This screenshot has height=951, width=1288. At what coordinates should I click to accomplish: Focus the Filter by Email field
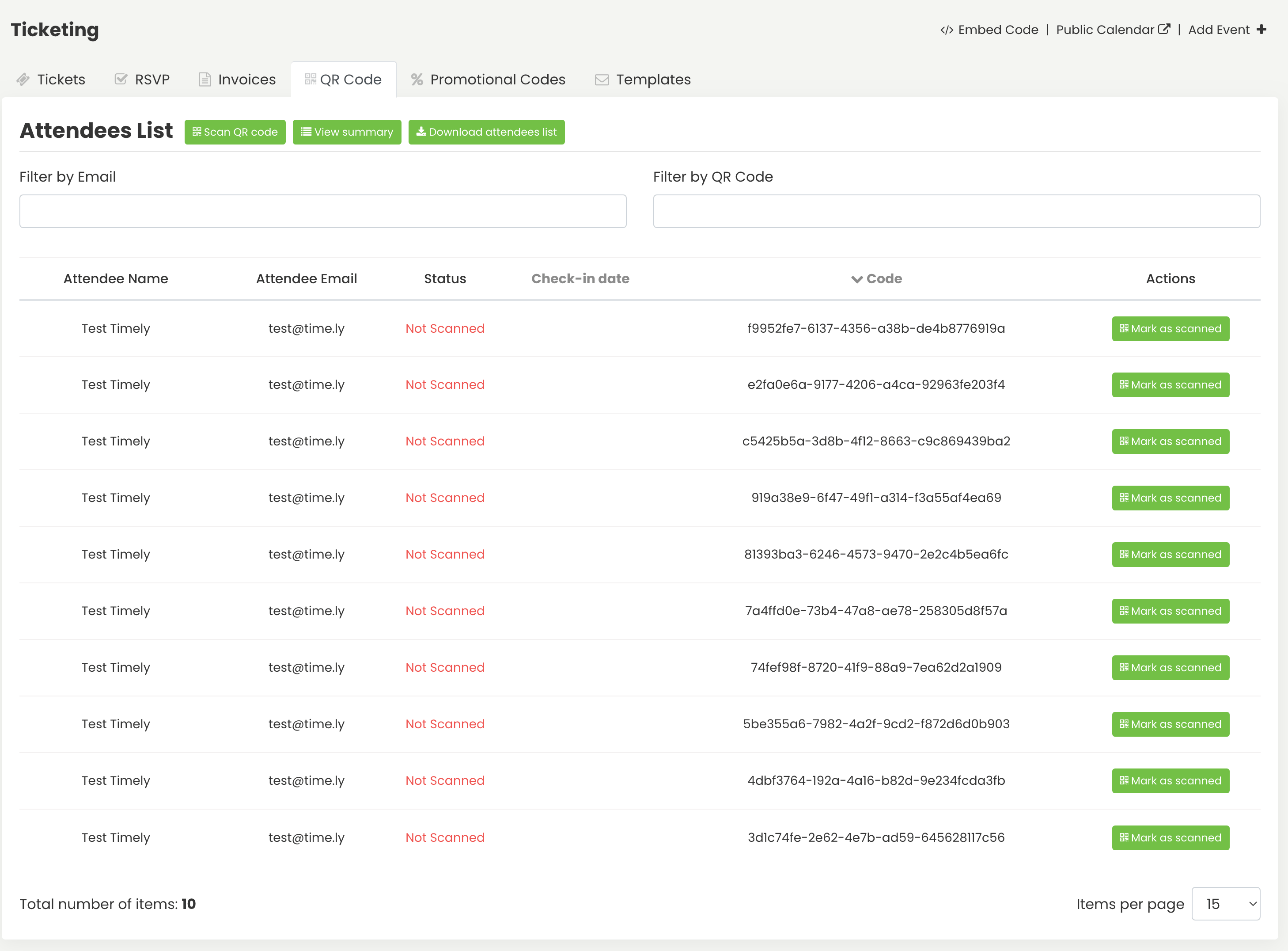323,211
